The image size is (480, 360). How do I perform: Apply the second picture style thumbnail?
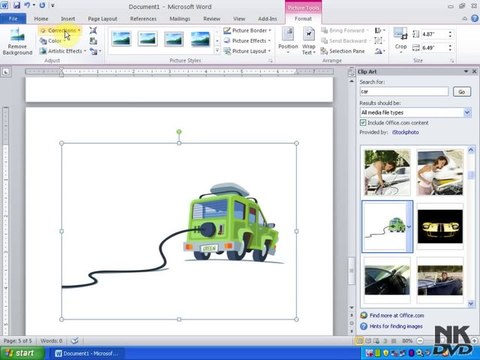(x=147, y=39)
